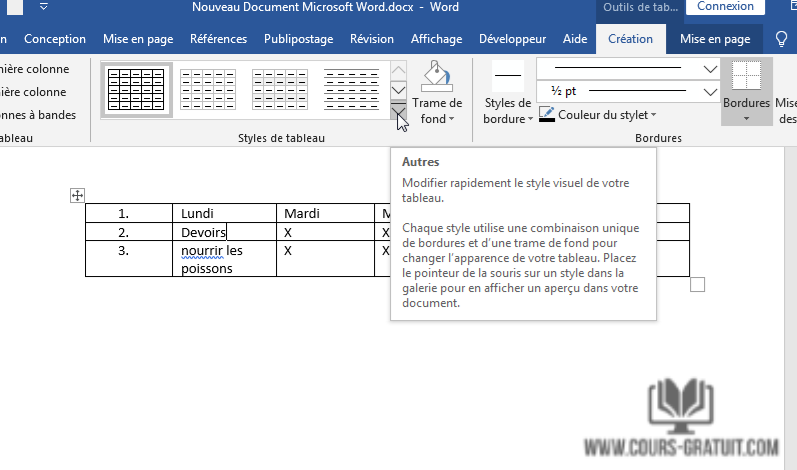The width and height of the screenshot is (797, 470).
Task: Click the table move handle icon
Action: [77, 196]
